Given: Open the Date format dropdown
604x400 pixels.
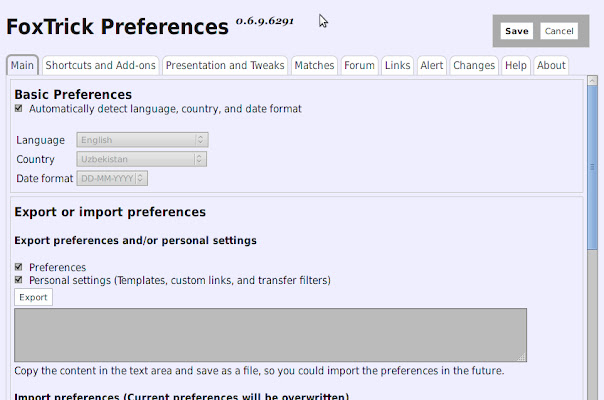Looking at the screenshot, I should 113,178.
